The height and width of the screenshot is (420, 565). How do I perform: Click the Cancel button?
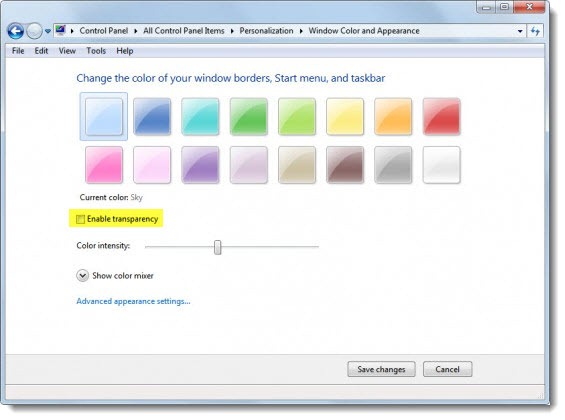pos(447,369)
